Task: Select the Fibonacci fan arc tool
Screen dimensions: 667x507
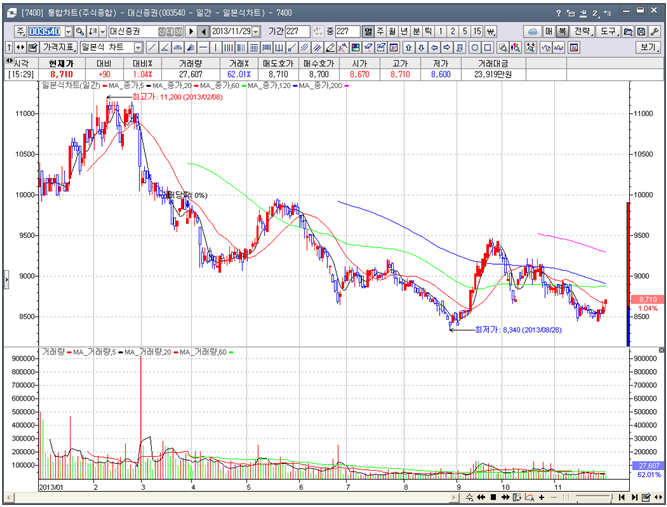Action: click(178, 47)
